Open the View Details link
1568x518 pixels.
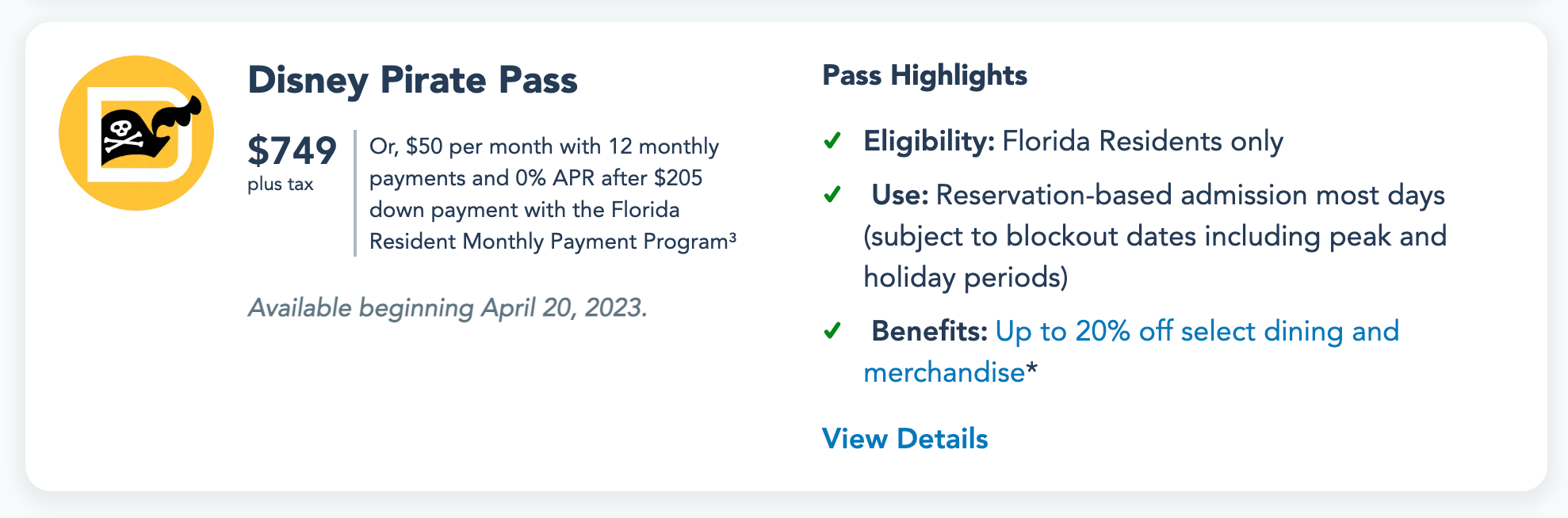point(904,439)
